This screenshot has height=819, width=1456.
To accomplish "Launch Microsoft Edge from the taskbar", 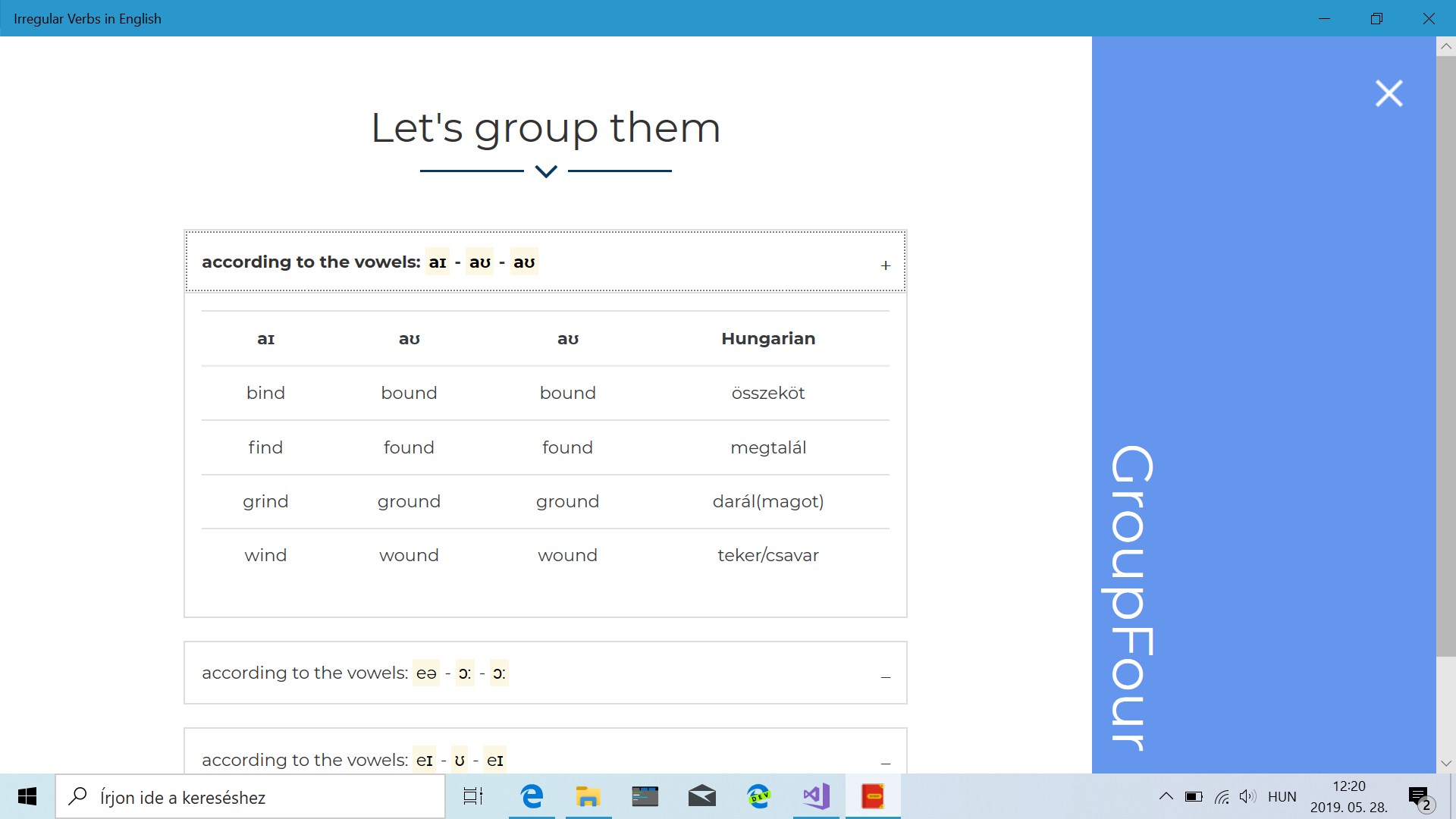I will click(x=532, y=796).
